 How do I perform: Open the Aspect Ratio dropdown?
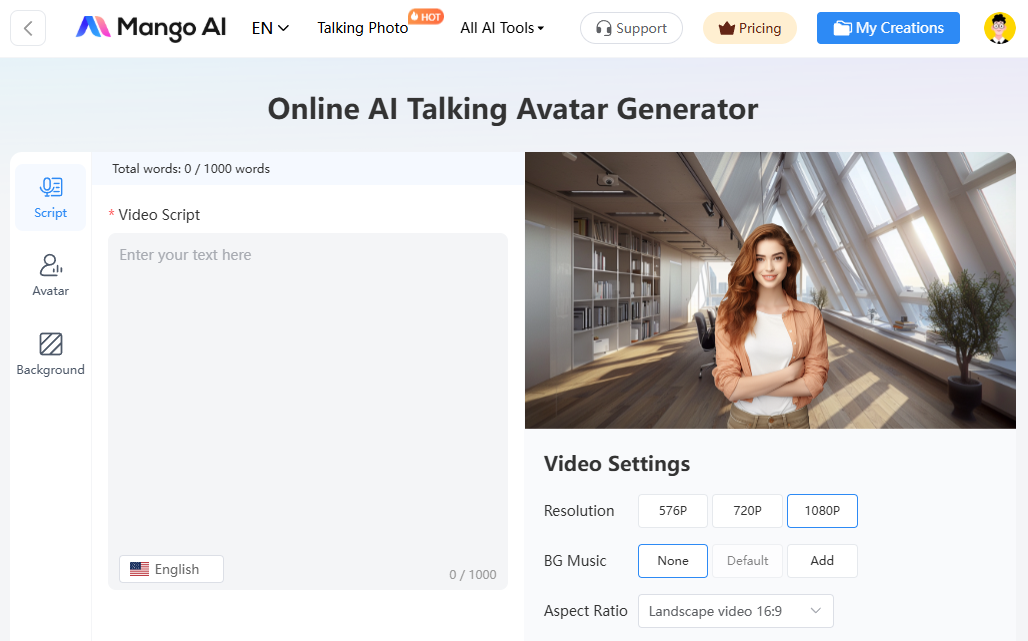coord(735,610)
